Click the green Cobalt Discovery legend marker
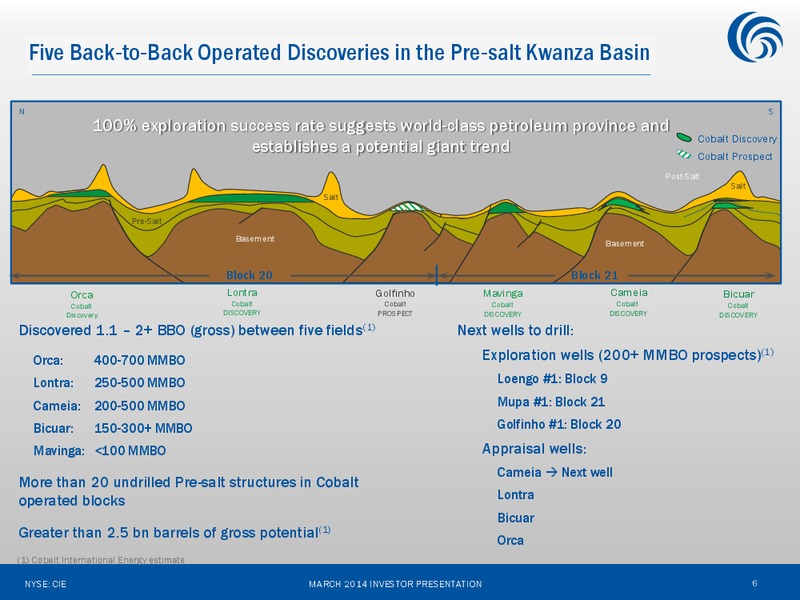Image resolution: width=800 pixels, height=600 pixels. coord(684,137)
